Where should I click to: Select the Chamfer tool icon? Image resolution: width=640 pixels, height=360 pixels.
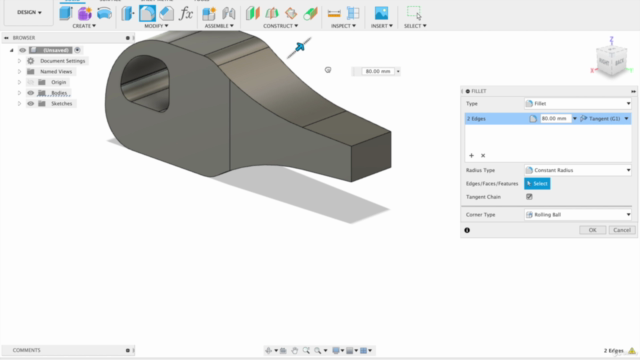pos(167,13)
